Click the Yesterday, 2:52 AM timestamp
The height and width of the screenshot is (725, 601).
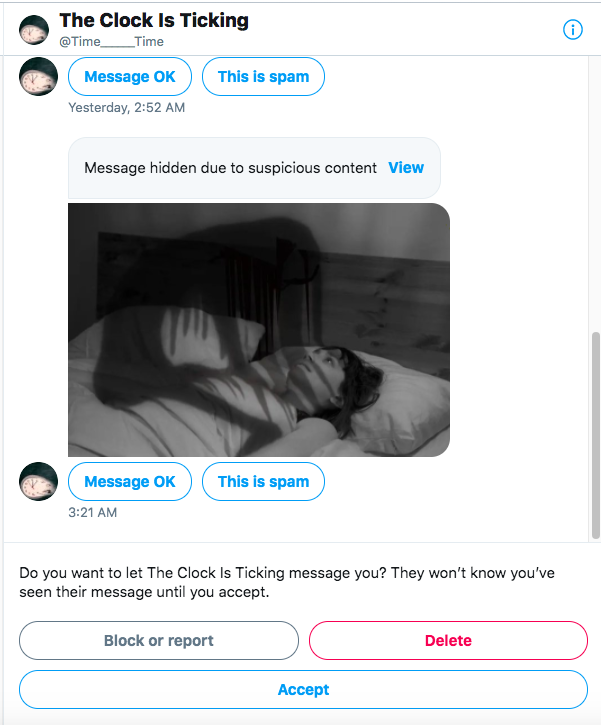[x=127, y=107]
